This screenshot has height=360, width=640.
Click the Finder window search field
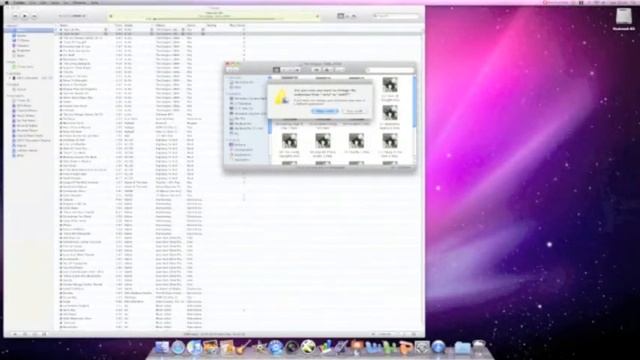coord(390,70)
